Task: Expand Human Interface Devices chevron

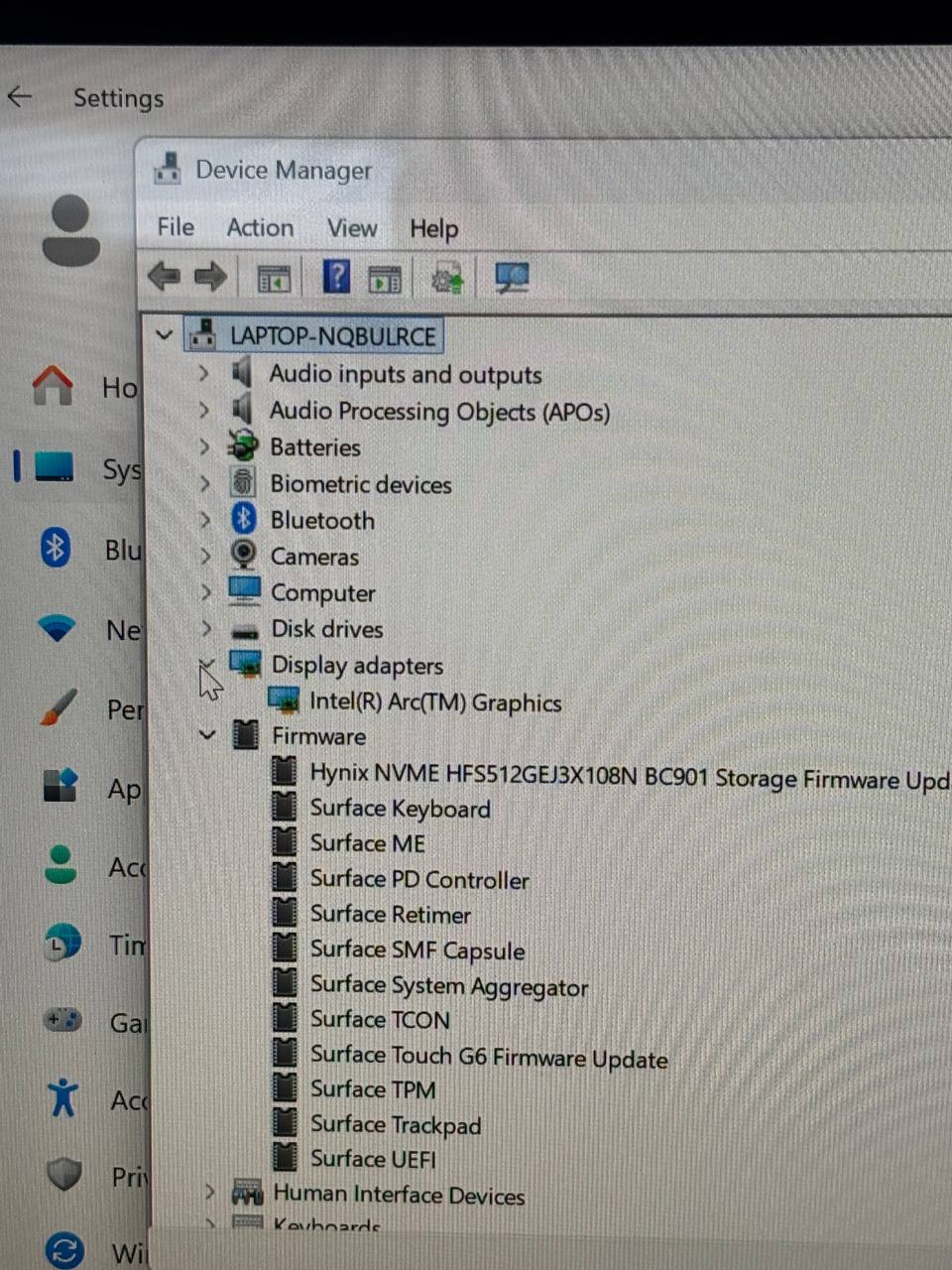Action: [209, 1191]
